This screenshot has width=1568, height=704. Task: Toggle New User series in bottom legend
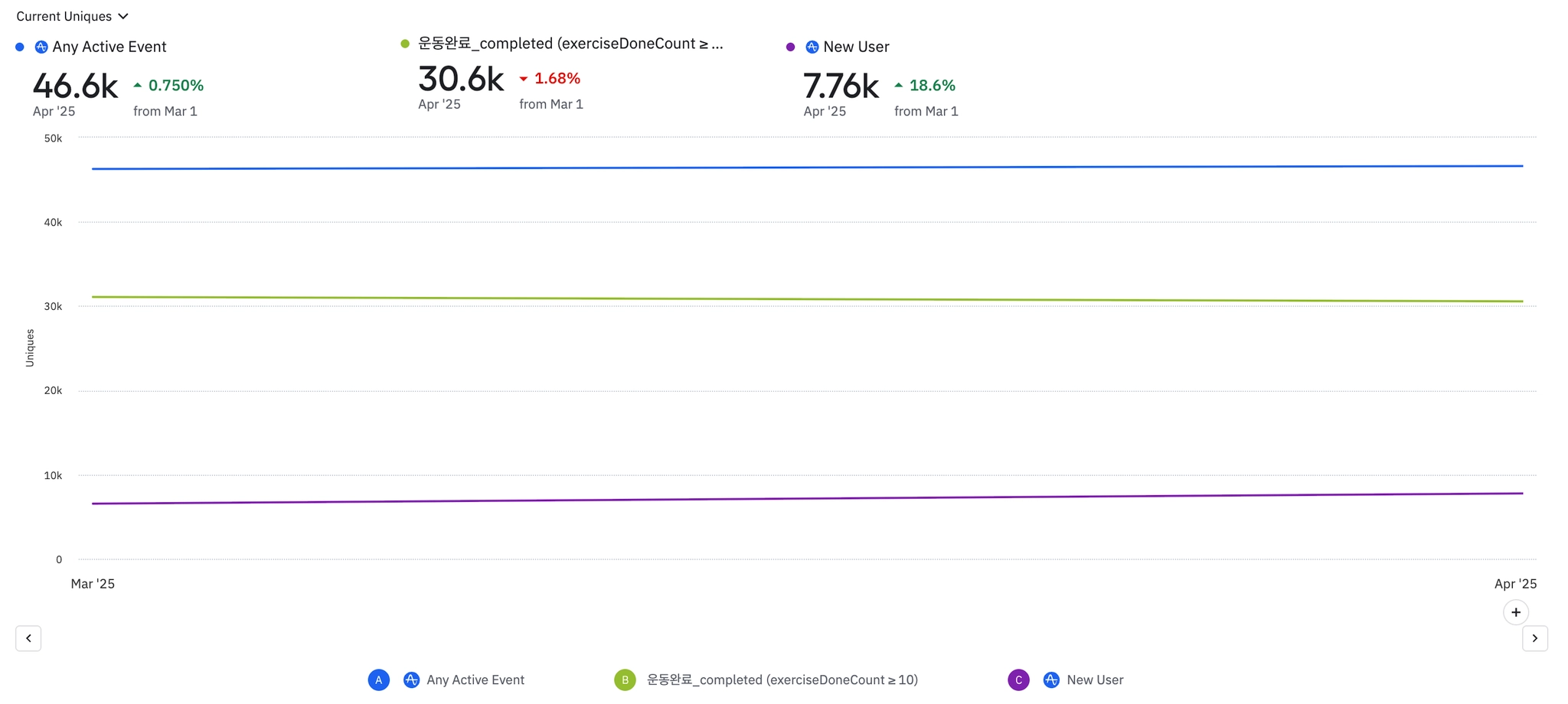1095,680
